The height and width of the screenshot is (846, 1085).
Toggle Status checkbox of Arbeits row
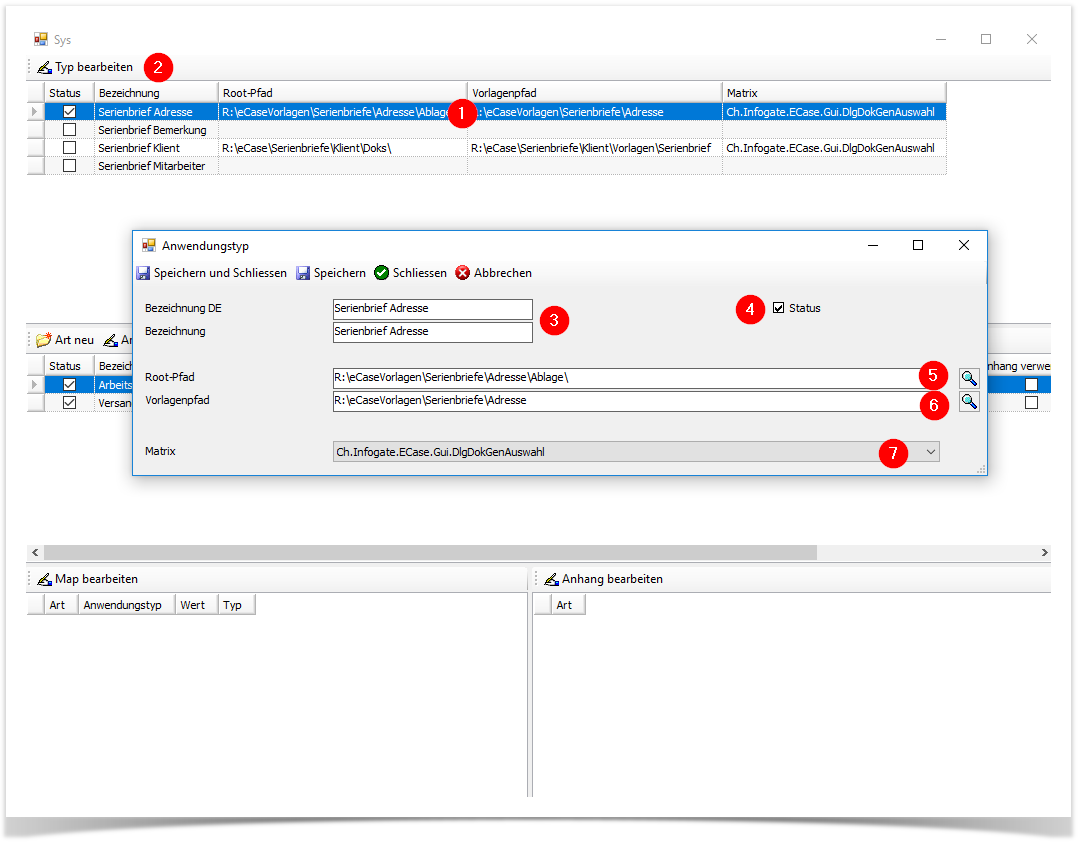click(x=69, y=385)
